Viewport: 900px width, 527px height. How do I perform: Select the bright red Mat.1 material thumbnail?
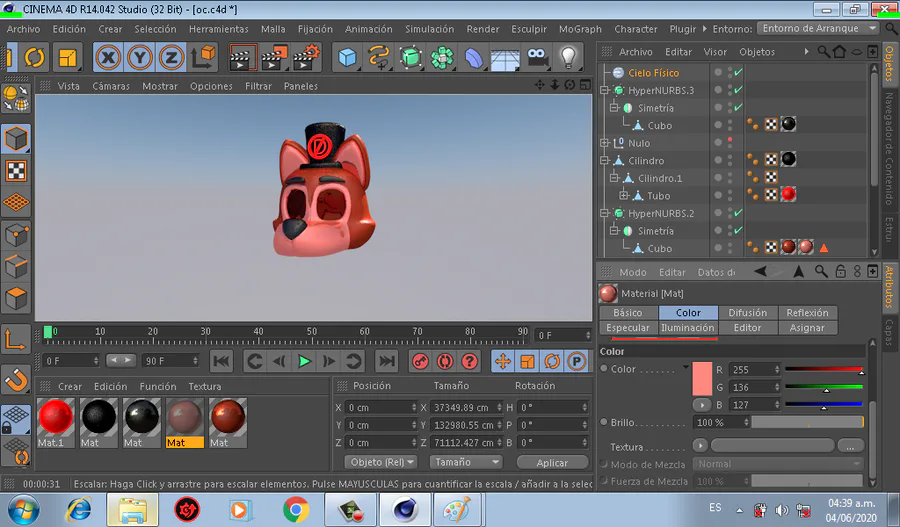point(56,418)
